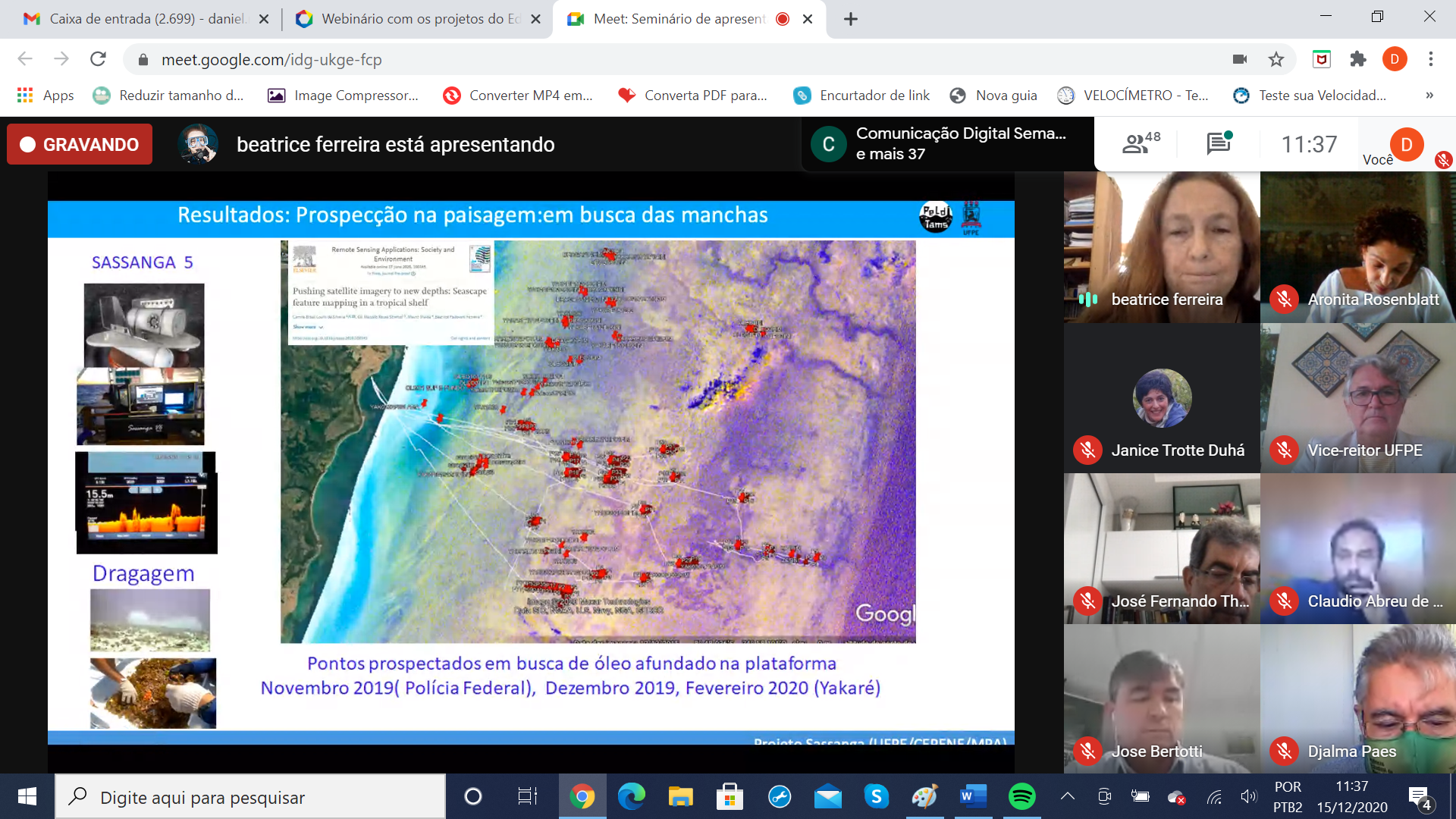The height and width of the screenshot is (819, 1456).
Task: Open Spotify from the taskbar
Action: click(1022, 796)
